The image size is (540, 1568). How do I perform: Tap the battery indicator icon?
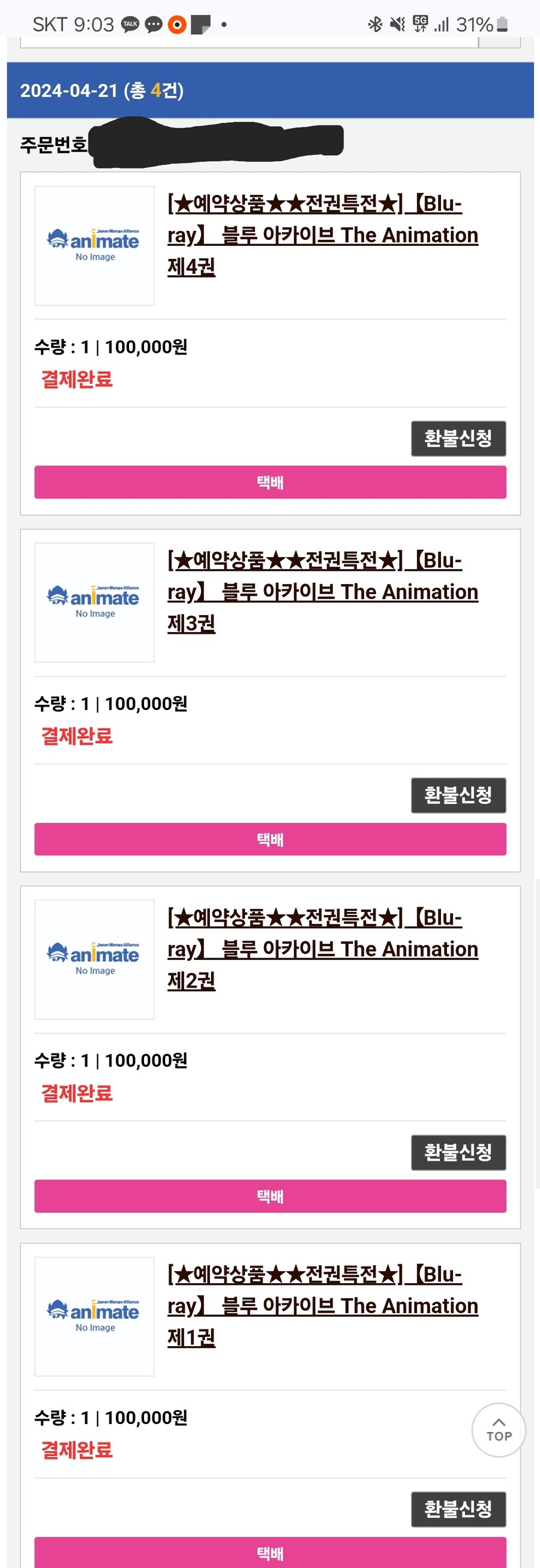(502, 25)
